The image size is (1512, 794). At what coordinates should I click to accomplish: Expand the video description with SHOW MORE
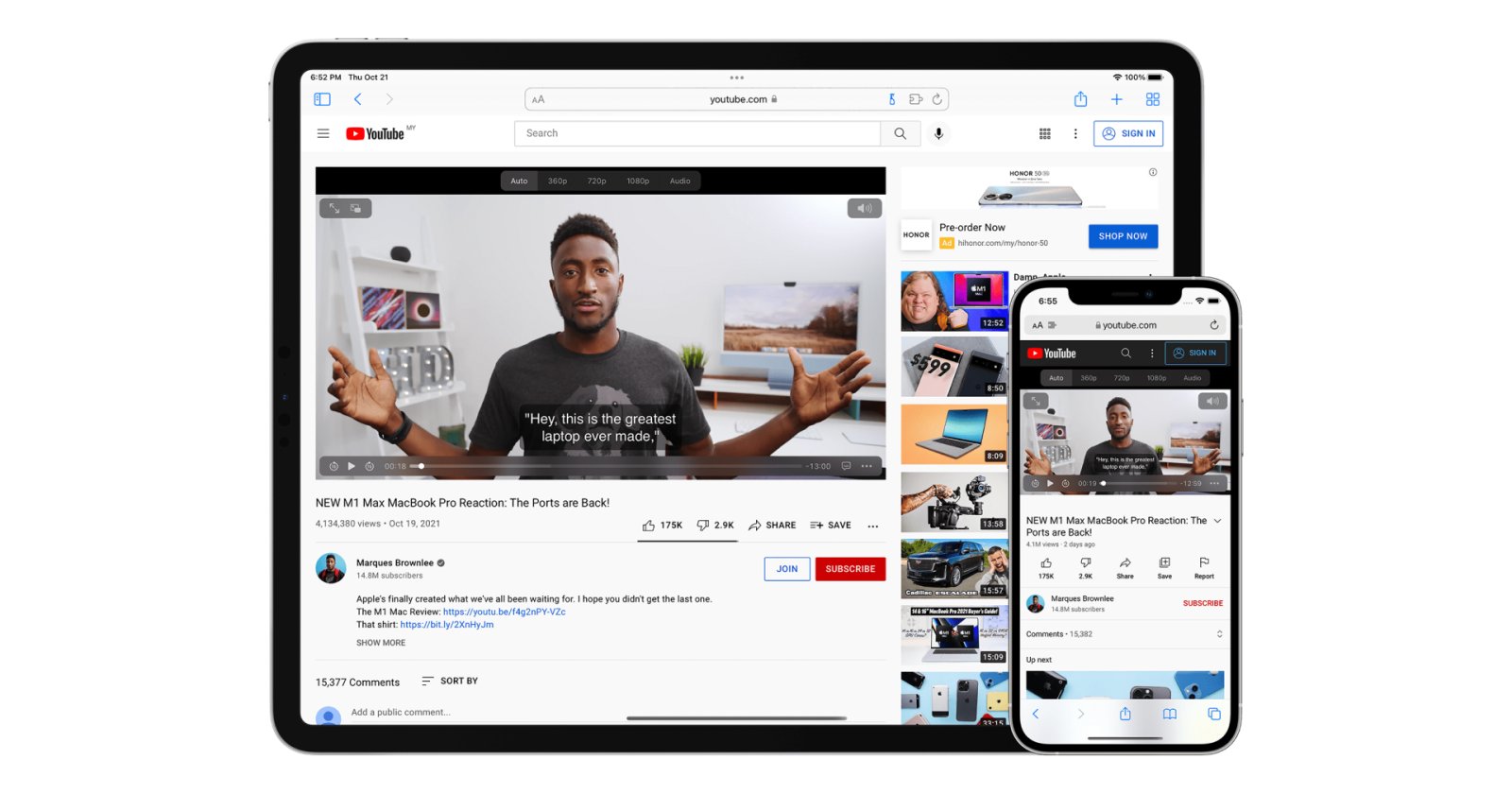coord(381,643)
